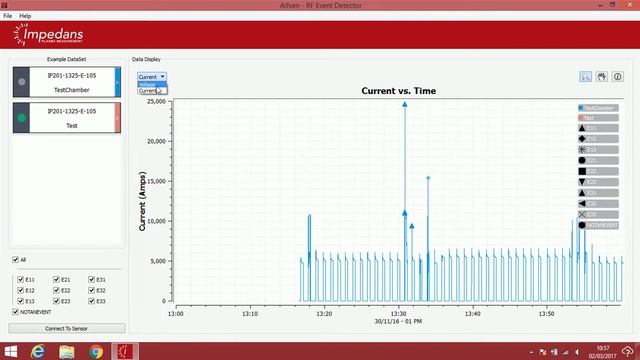Click the power tray icon
This screenshot has width=640, height=360.
[554, 352]
